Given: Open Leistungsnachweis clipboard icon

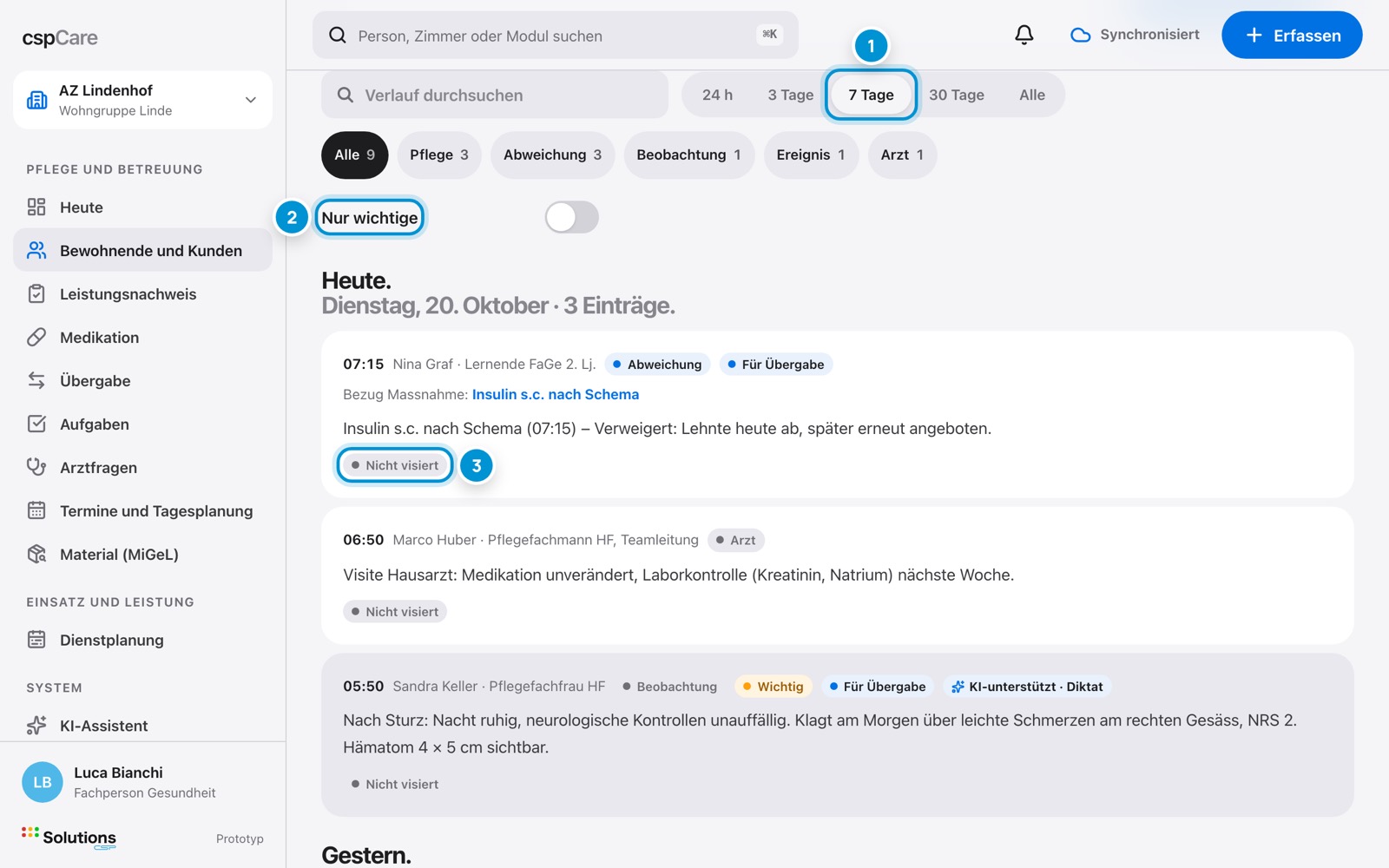Looking at the screenshot, I should click(36, 293).
